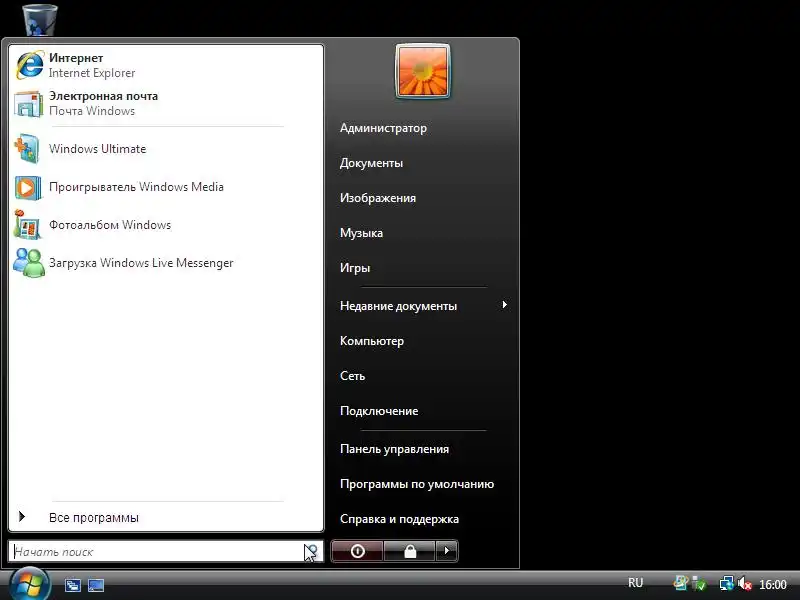Click the Интернет label text
Screen dimensions: 800x600
(76, 58)
